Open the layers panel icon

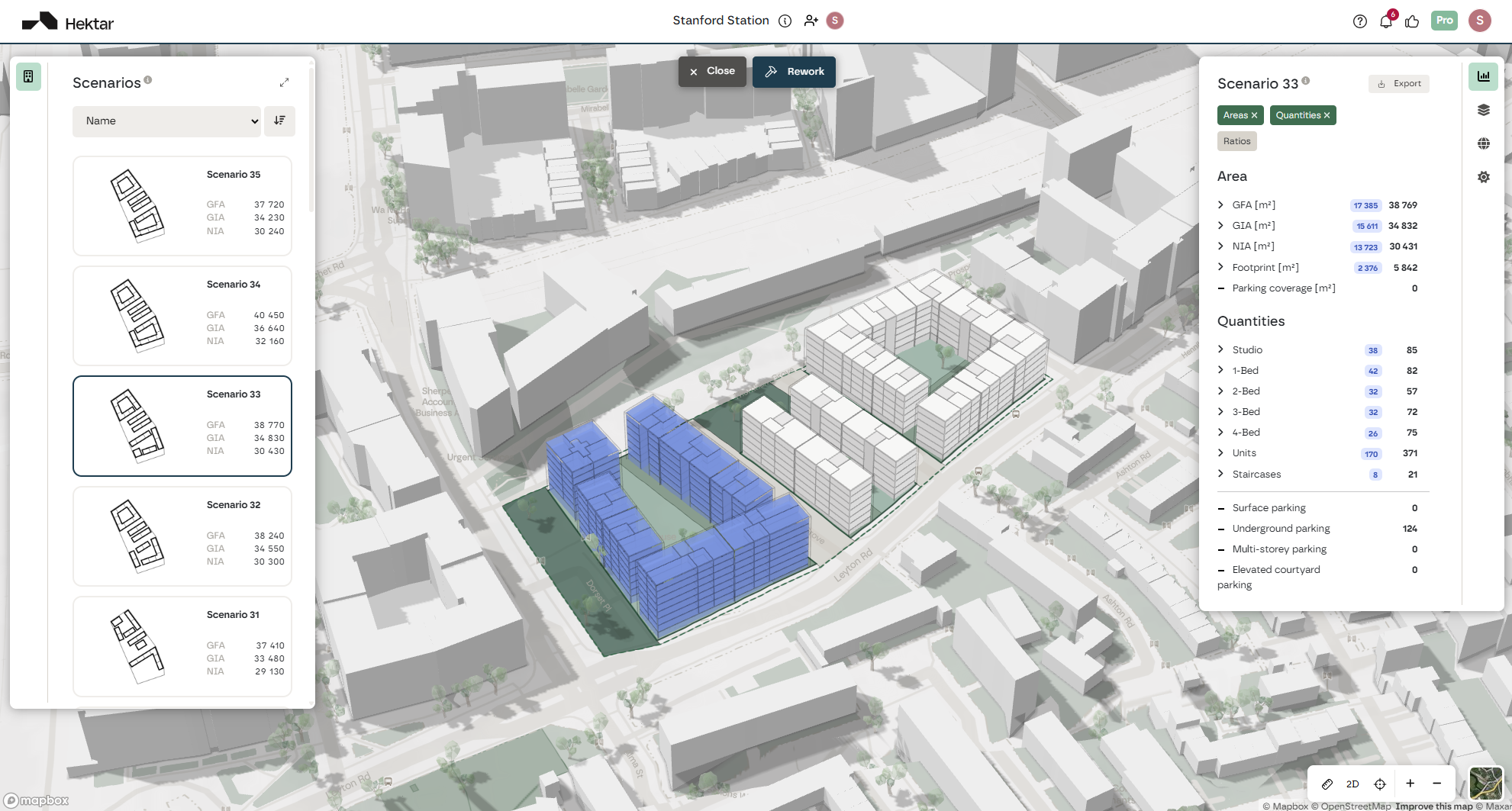pyautogui.click(x=1483, y=110)
